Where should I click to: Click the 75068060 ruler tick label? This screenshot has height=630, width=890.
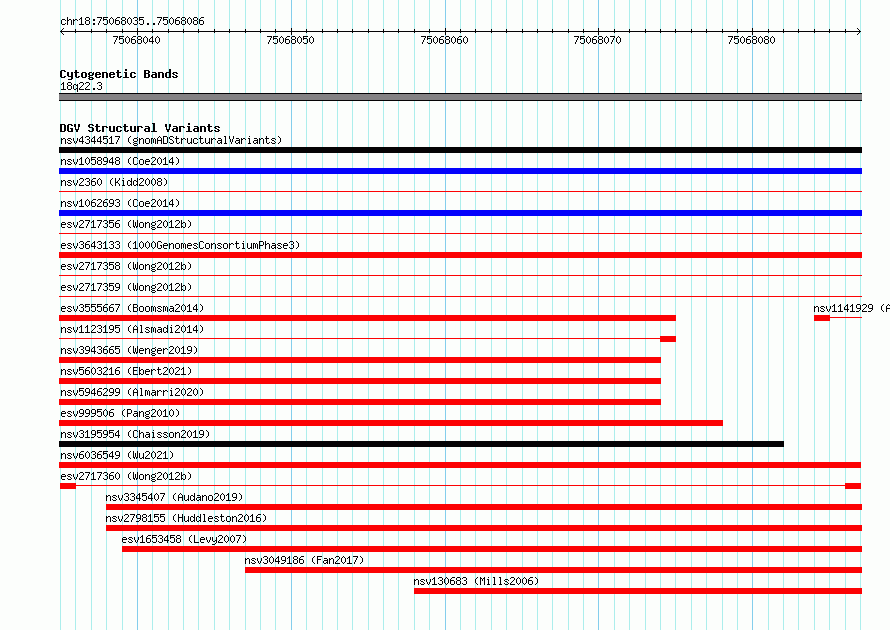pos(444,40)
